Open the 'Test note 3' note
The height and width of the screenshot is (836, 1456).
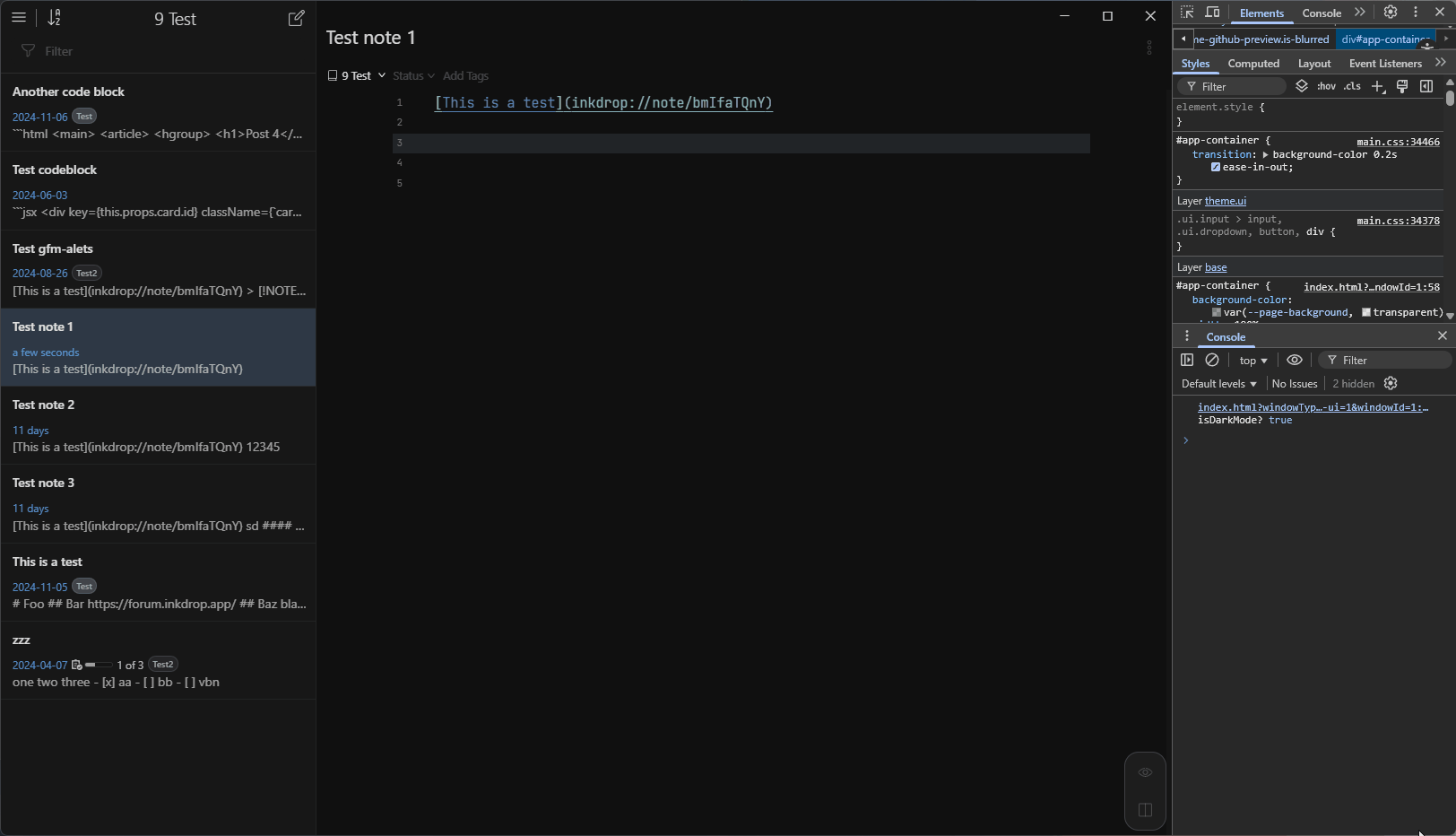coord(158,503)
